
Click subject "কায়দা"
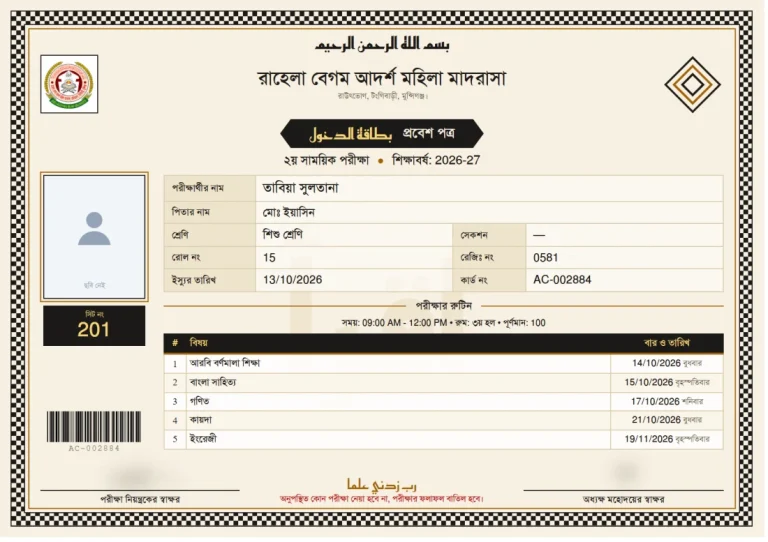coord(201,420)
